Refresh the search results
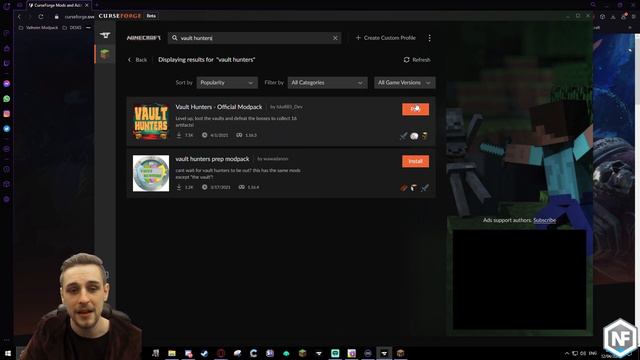 click(x=417, y=60)
